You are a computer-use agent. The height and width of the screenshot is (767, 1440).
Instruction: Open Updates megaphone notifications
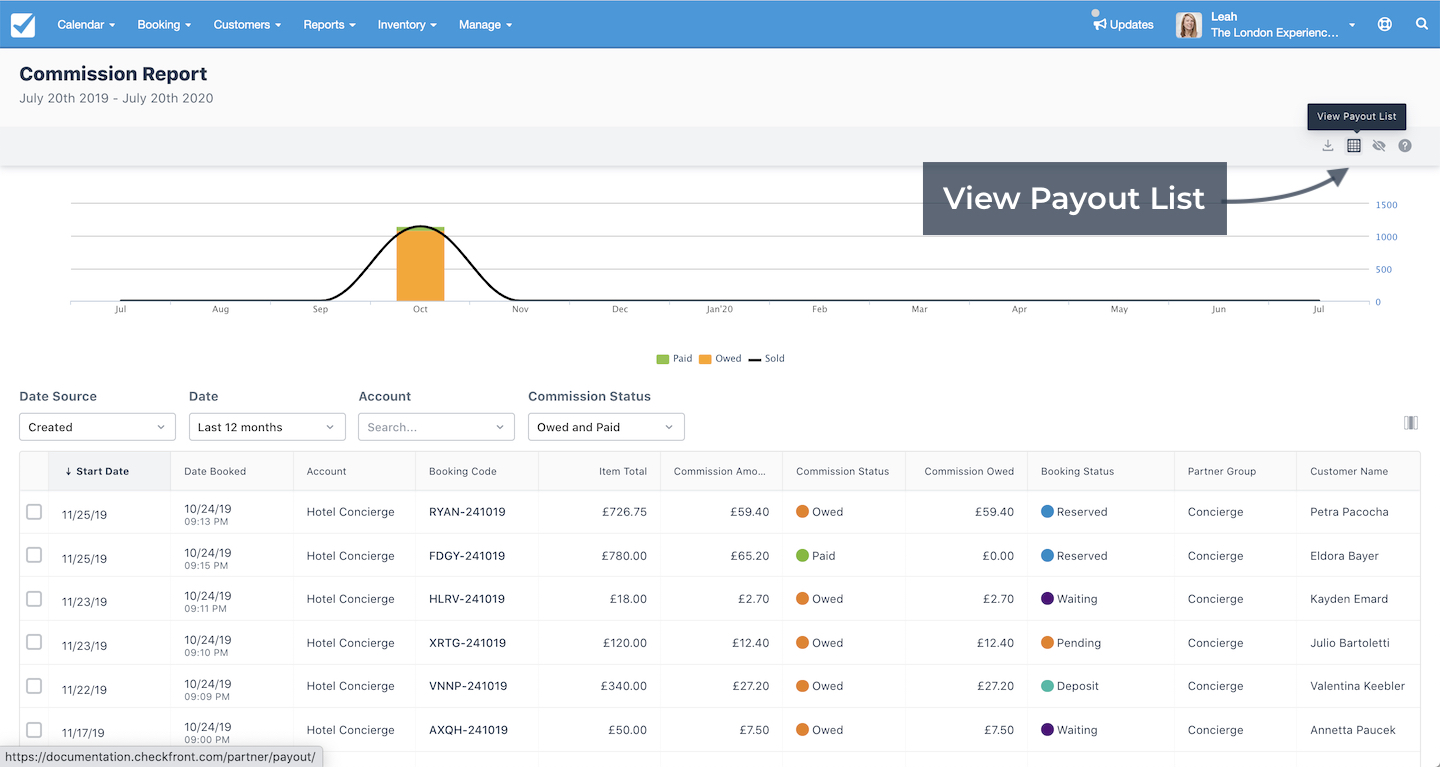click(1123, 25)
